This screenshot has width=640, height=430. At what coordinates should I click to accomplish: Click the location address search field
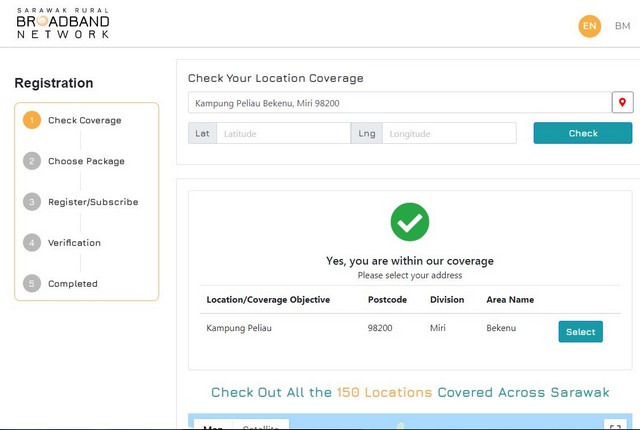399,103
